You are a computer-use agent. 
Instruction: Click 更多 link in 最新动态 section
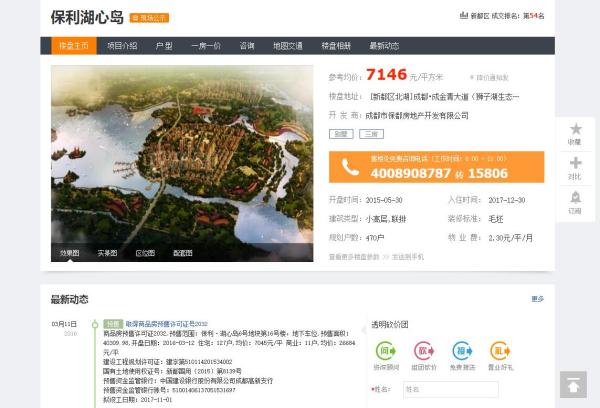pos(538,299)
